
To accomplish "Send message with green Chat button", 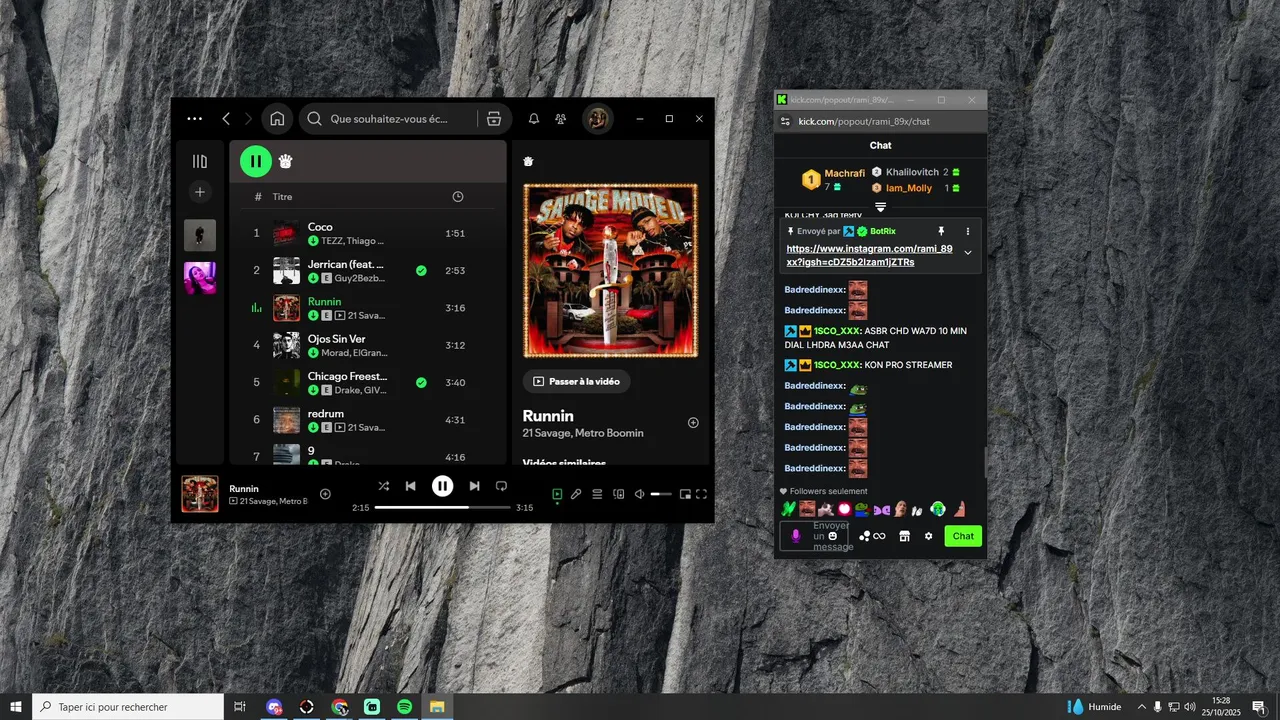I will coord(963,536).
